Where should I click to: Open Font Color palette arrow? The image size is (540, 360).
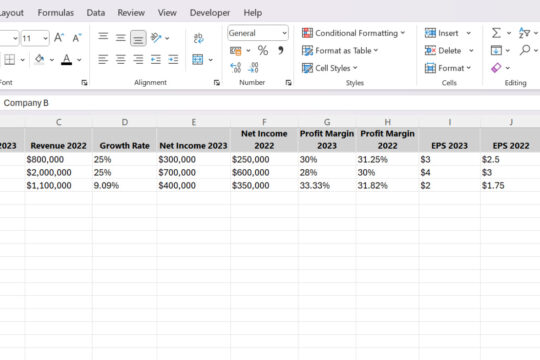tap(79, 60)
